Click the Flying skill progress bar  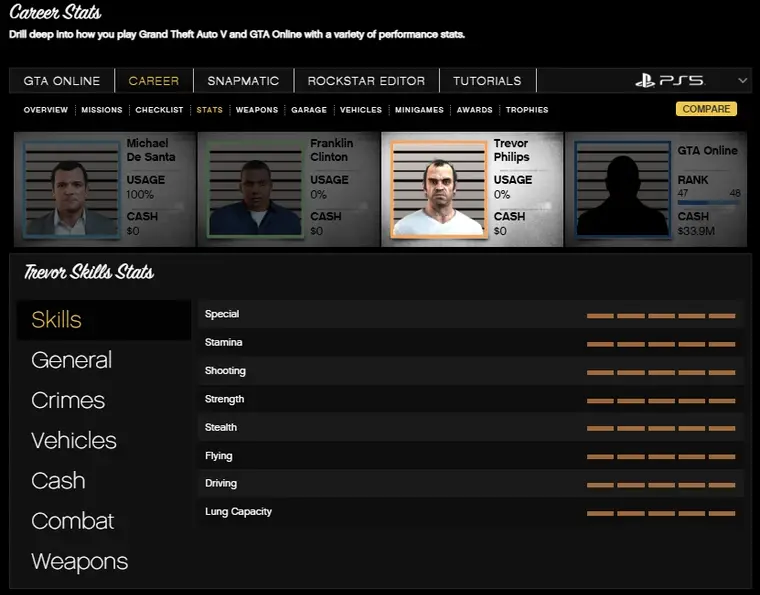pos(661,457)
